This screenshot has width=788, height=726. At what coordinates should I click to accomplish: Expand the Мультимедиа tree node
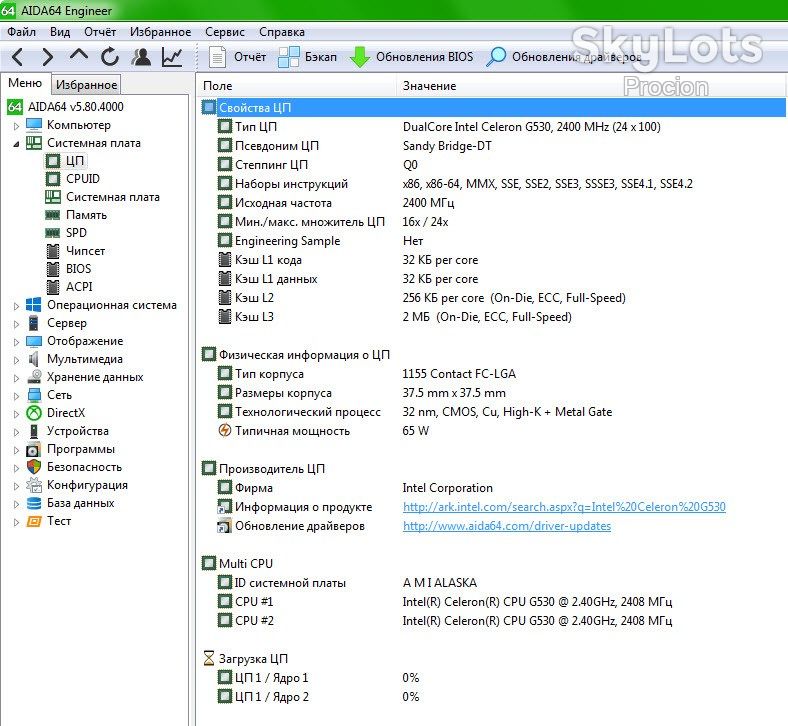click(17, 360)
